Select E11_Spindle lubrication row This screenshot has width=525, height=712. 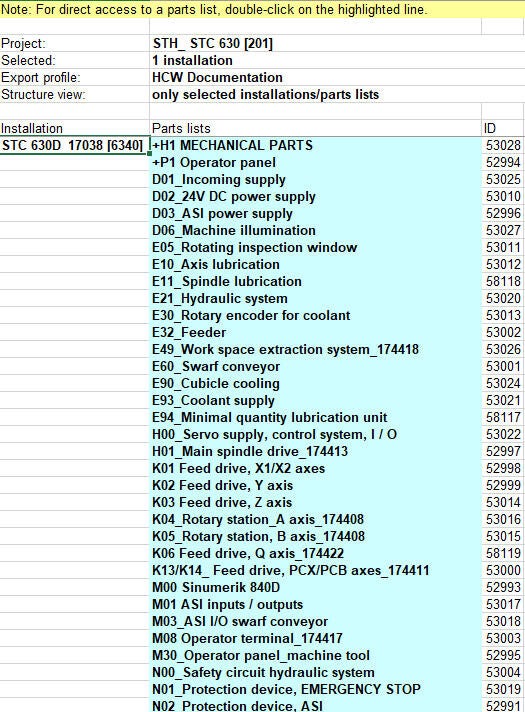click(x=315, y=282)
